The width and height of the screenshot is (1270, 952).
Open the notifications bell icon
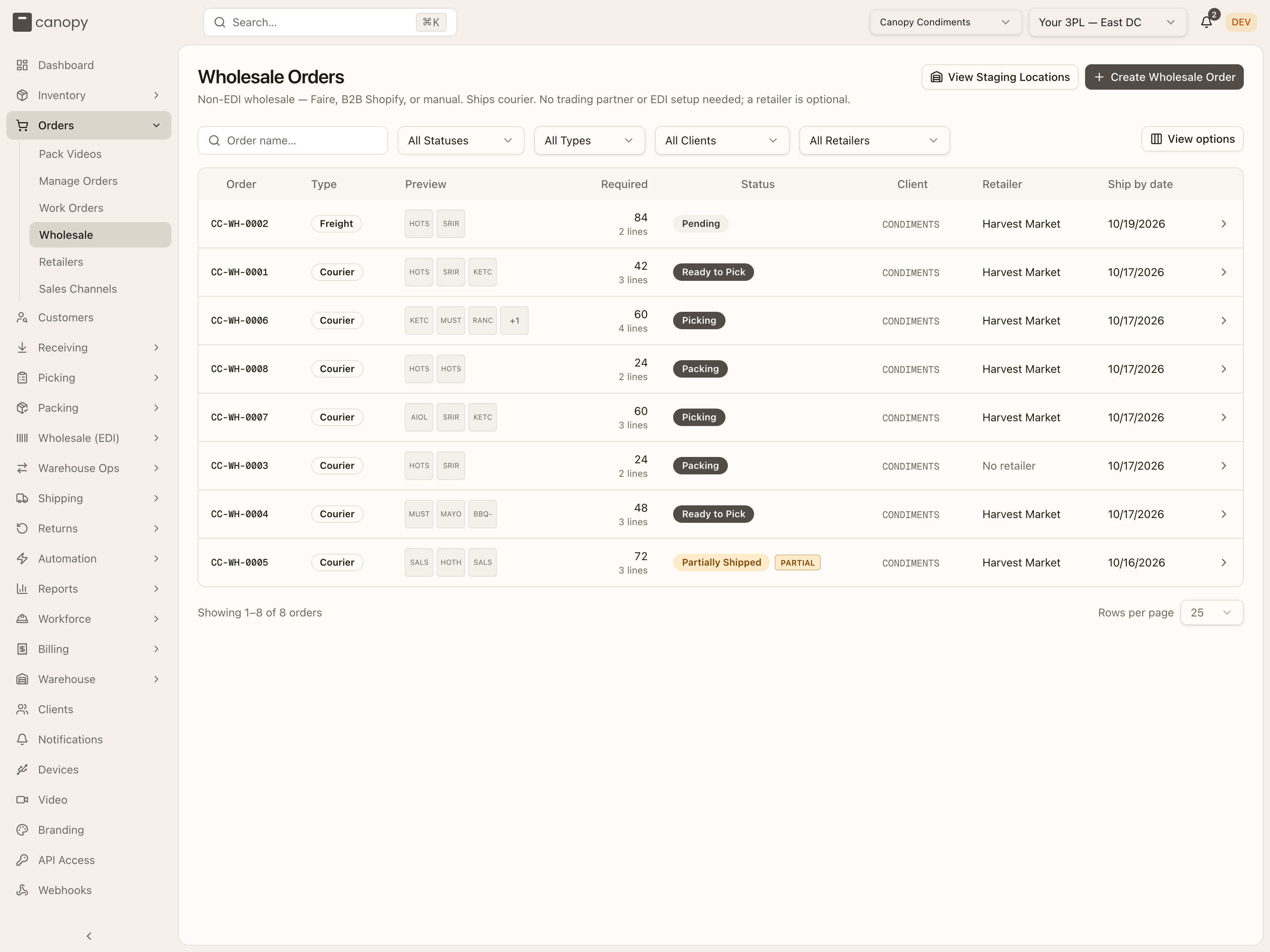coord(1206,22)
